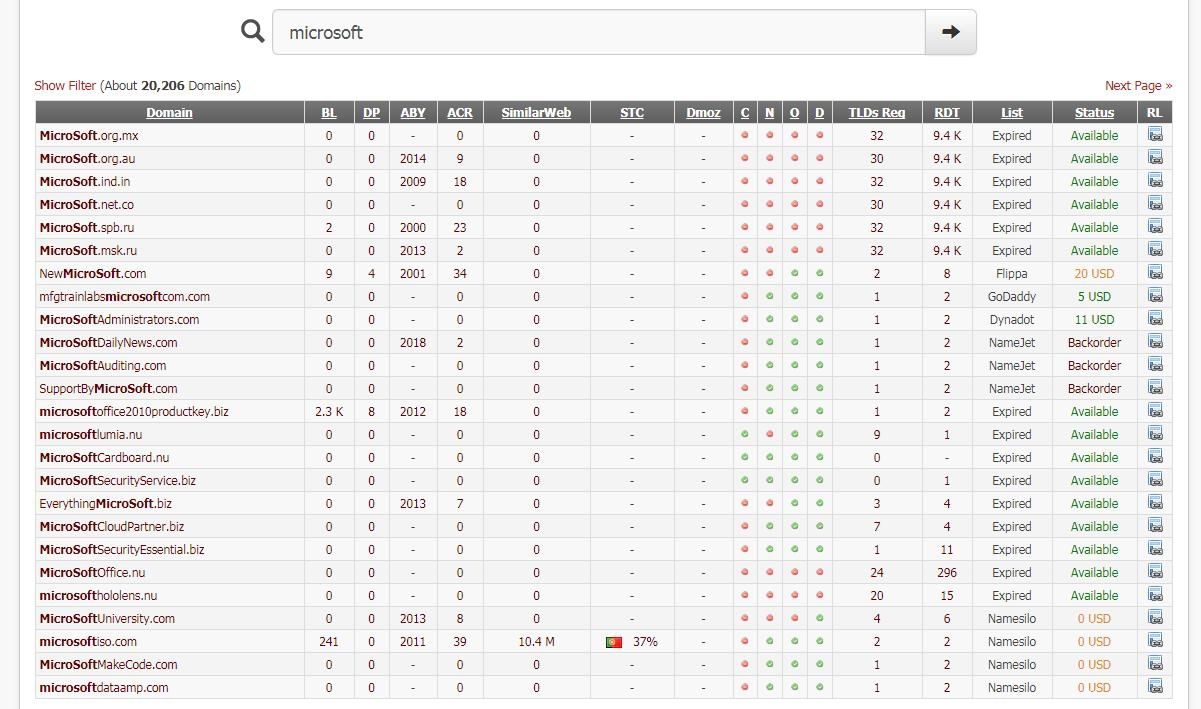The height and width of the screenshot is (709, 1201).
Task: Sort by TLDs Reg column header
Action: [x=877, y=113]
